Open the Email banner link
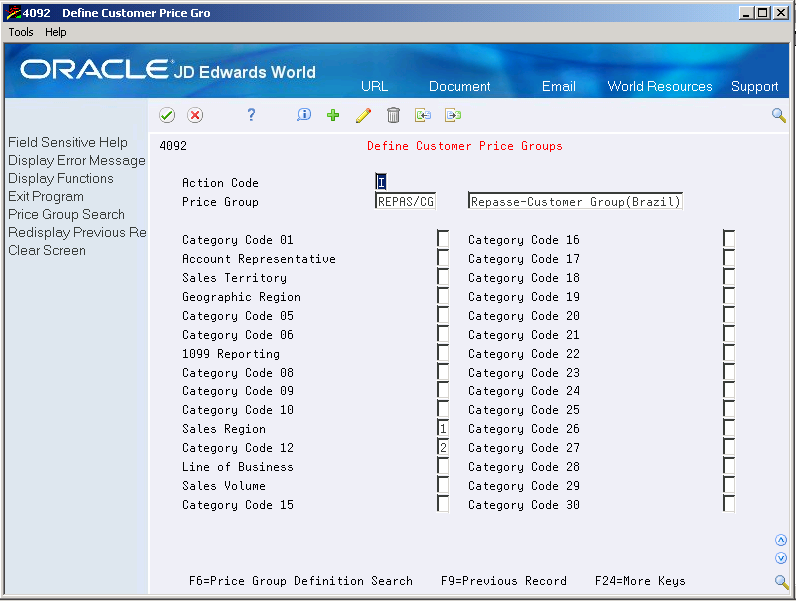Screen dimensions: 796x601 [559, 86]
